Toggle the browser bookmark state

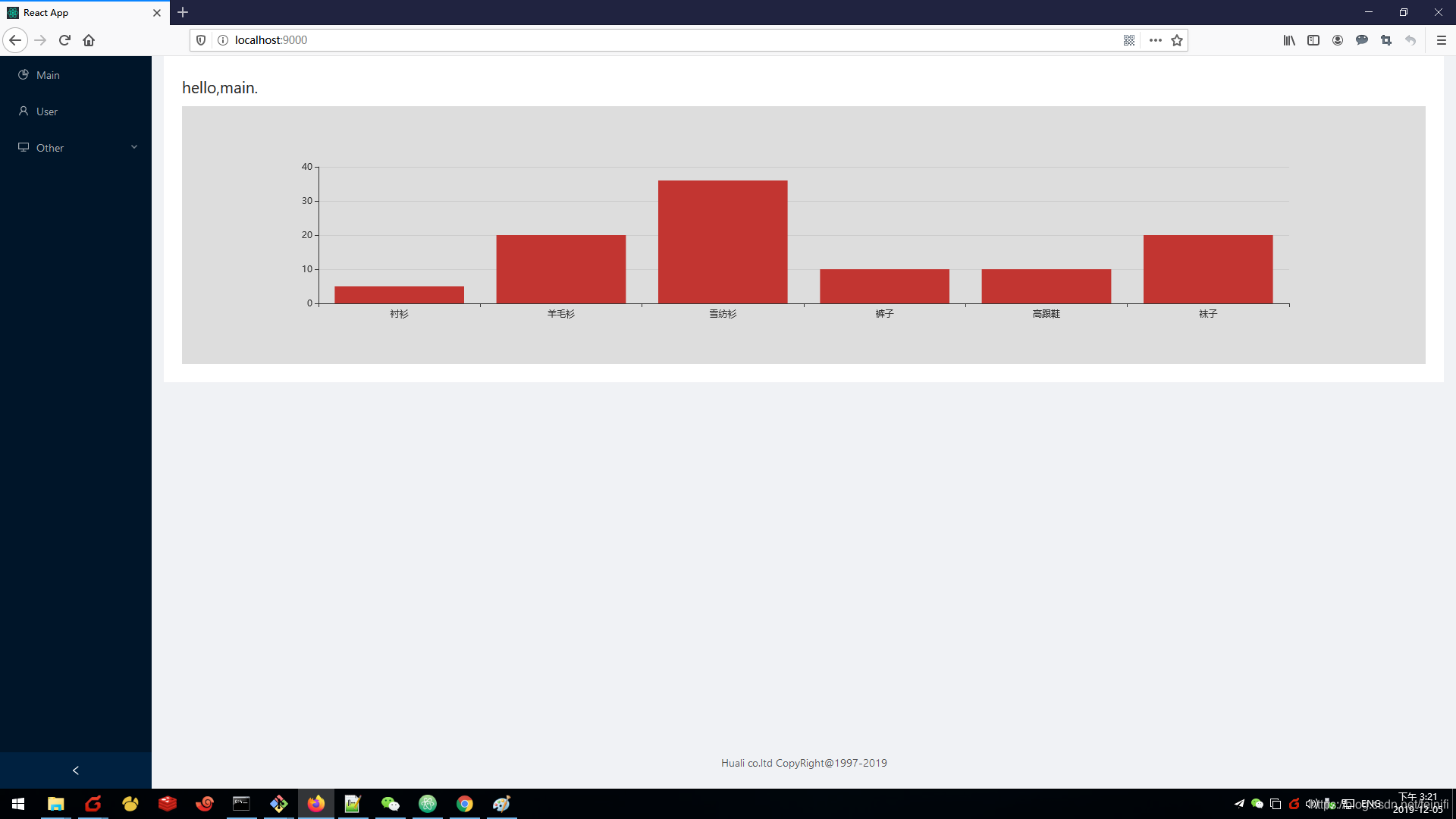coord(1178,40)
